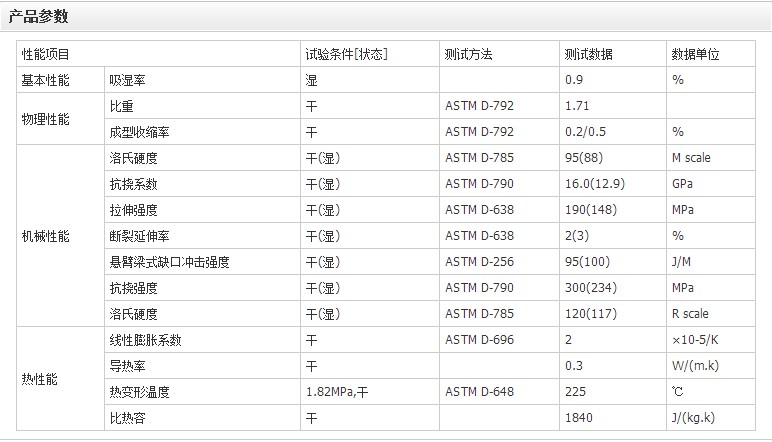Click the 吸湿率 property cell

click(127, 80)
